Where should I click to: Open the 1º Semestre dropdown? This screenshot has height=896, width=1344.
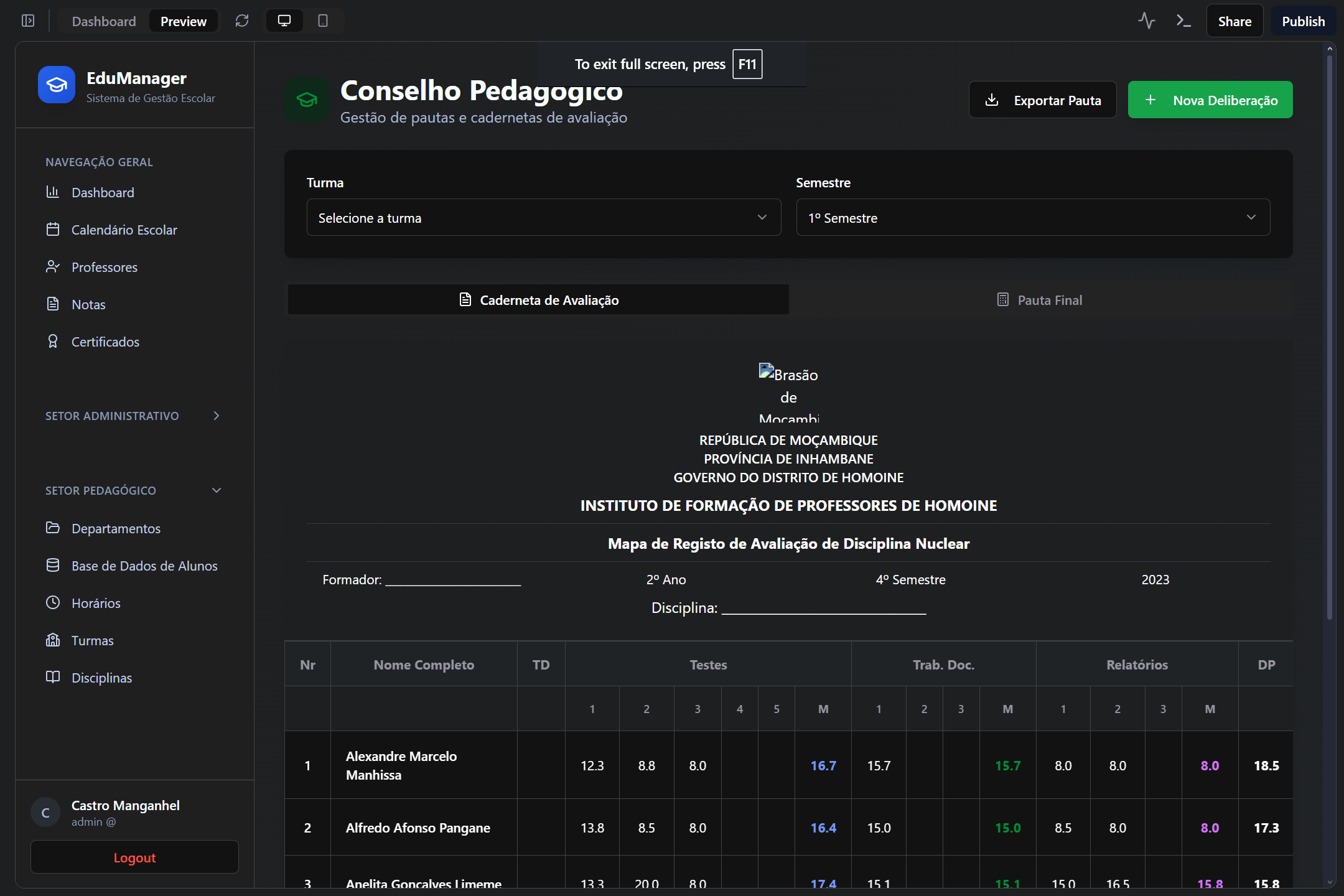point(1033,217)
